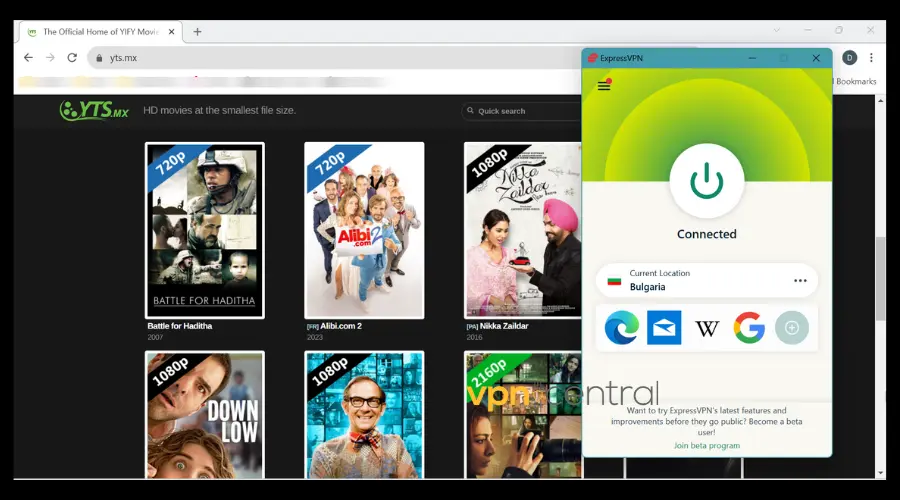This screenshot has width=900, height=500.
Task: Click the YTS.MX logo
Action: tap(94, 110)
